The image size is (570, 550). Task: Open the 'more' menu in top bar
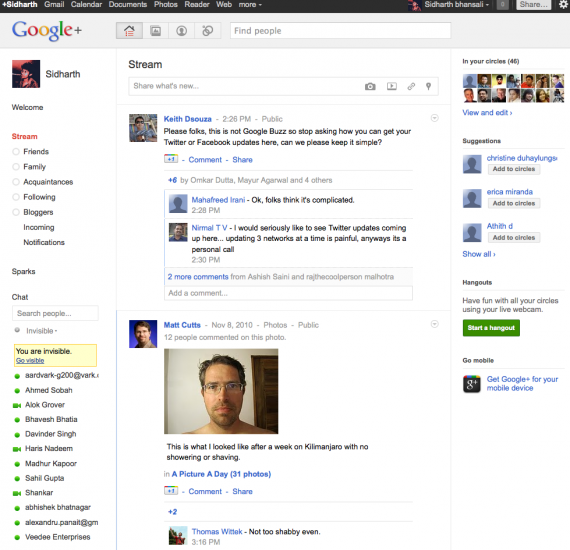click(x=250, y=4)
